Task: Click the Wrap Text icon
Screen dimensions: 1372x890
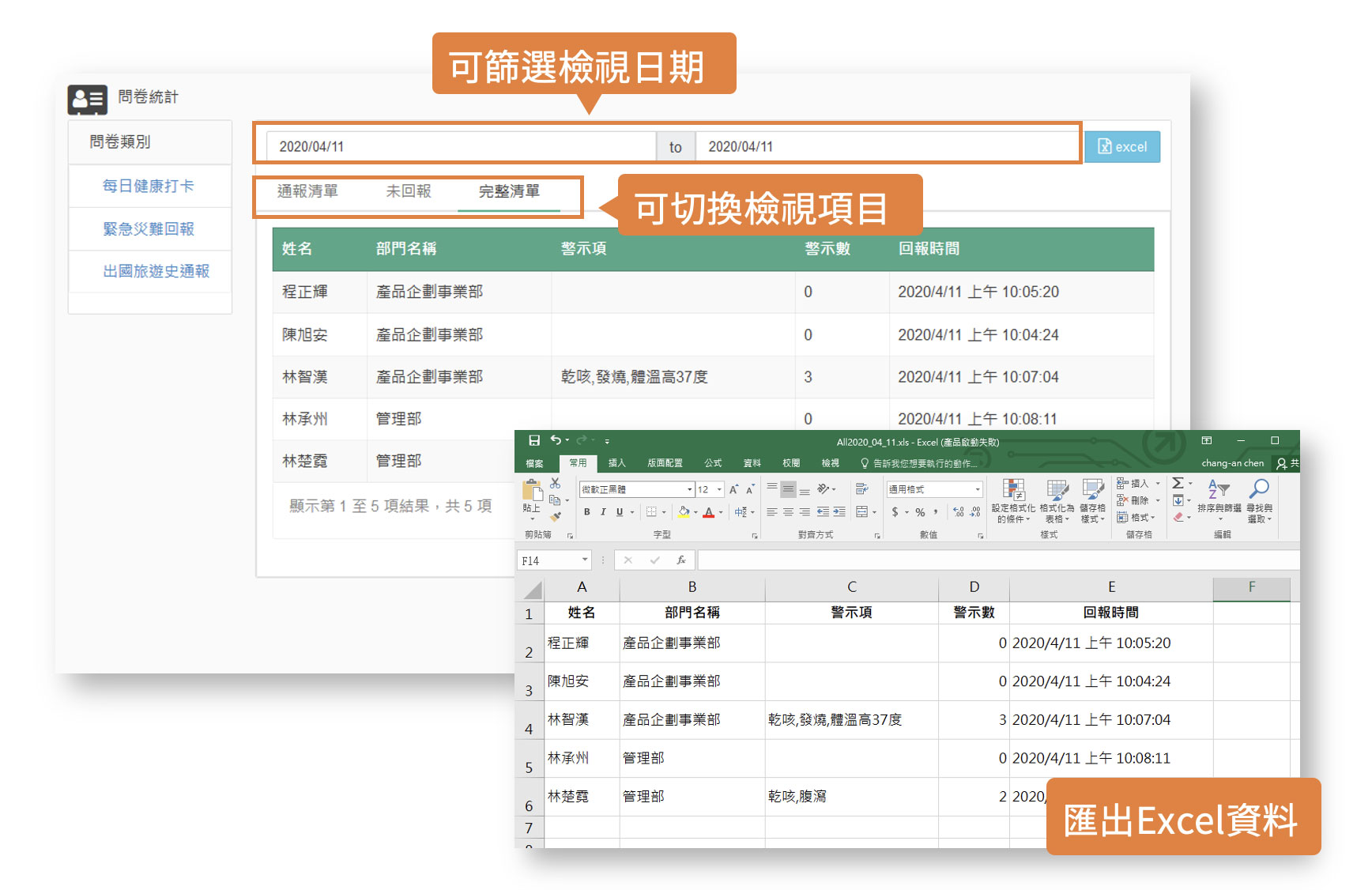Action: [x=861, y=489]
